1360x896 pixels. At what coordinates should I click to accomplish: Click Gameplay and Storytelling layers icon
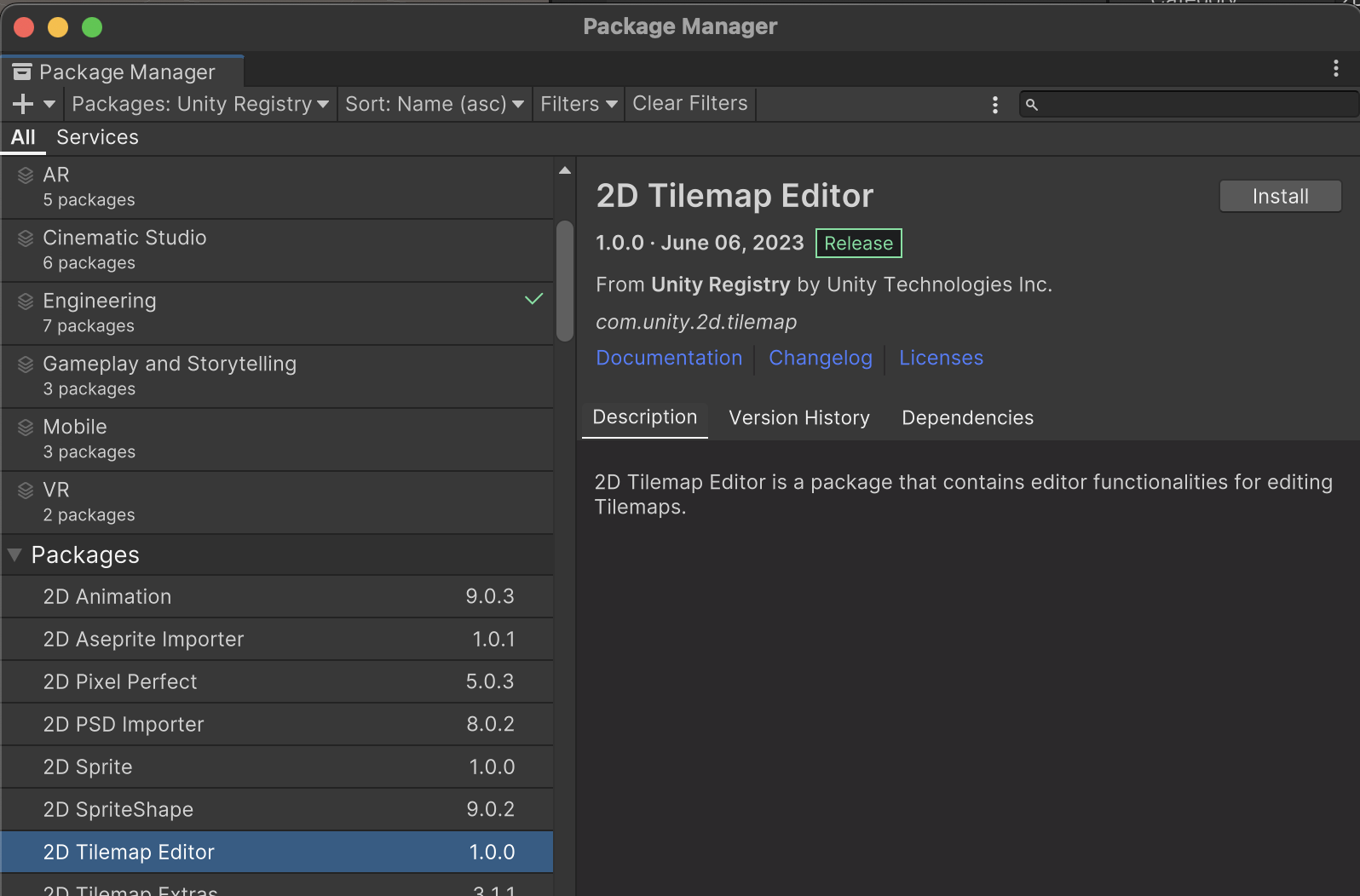26,364
